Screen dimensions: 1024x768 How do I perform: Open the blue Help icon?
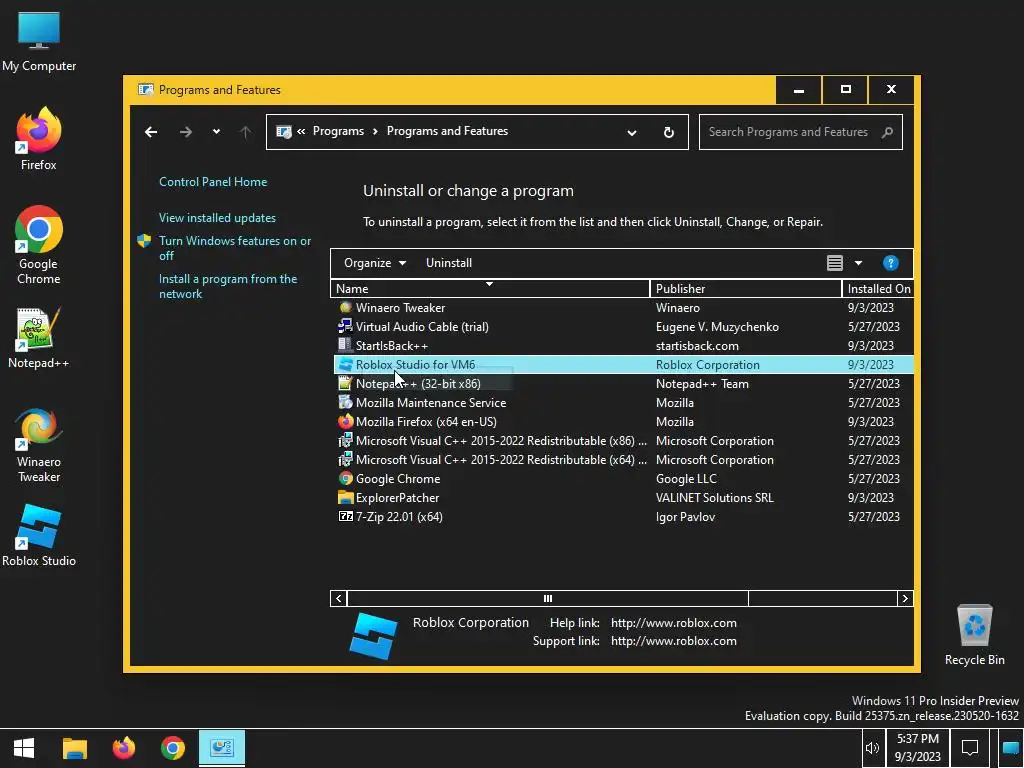pos(890,263)
